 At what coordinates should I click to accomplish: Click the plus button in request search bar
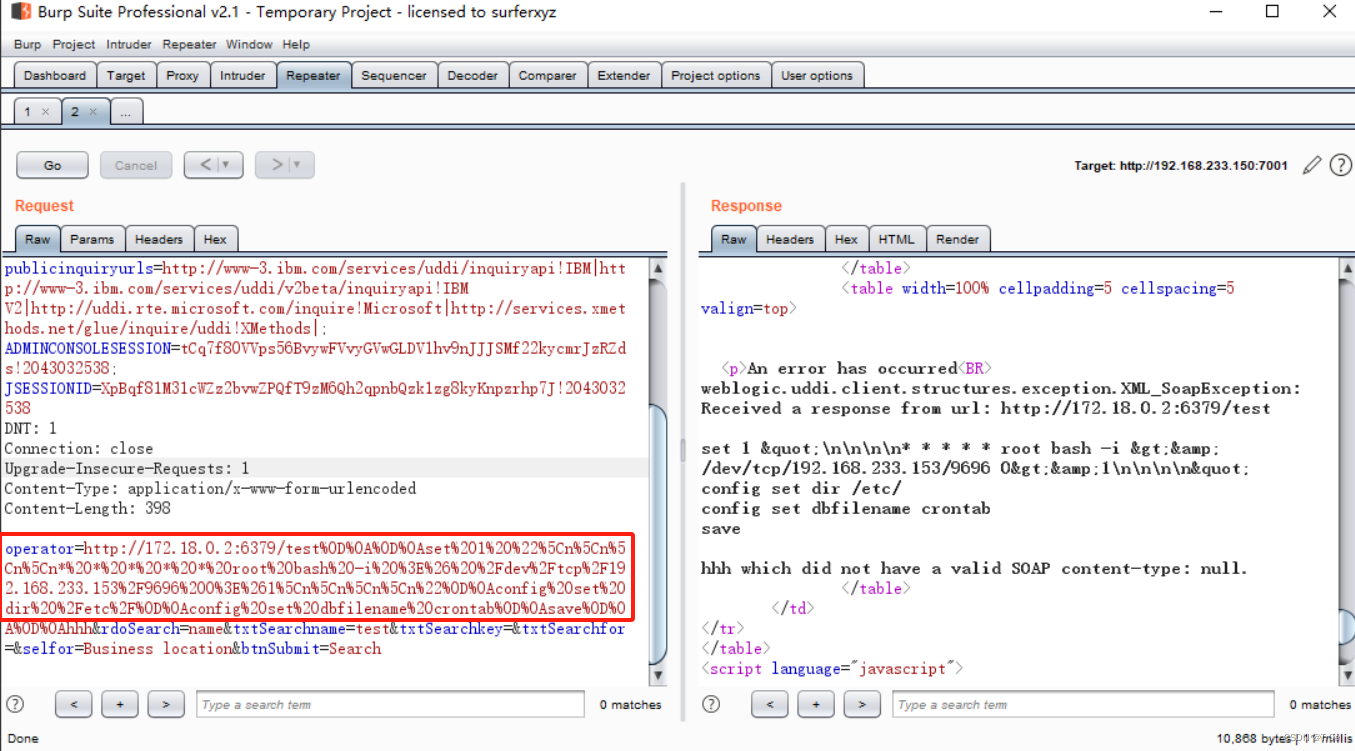click(120, 704)
